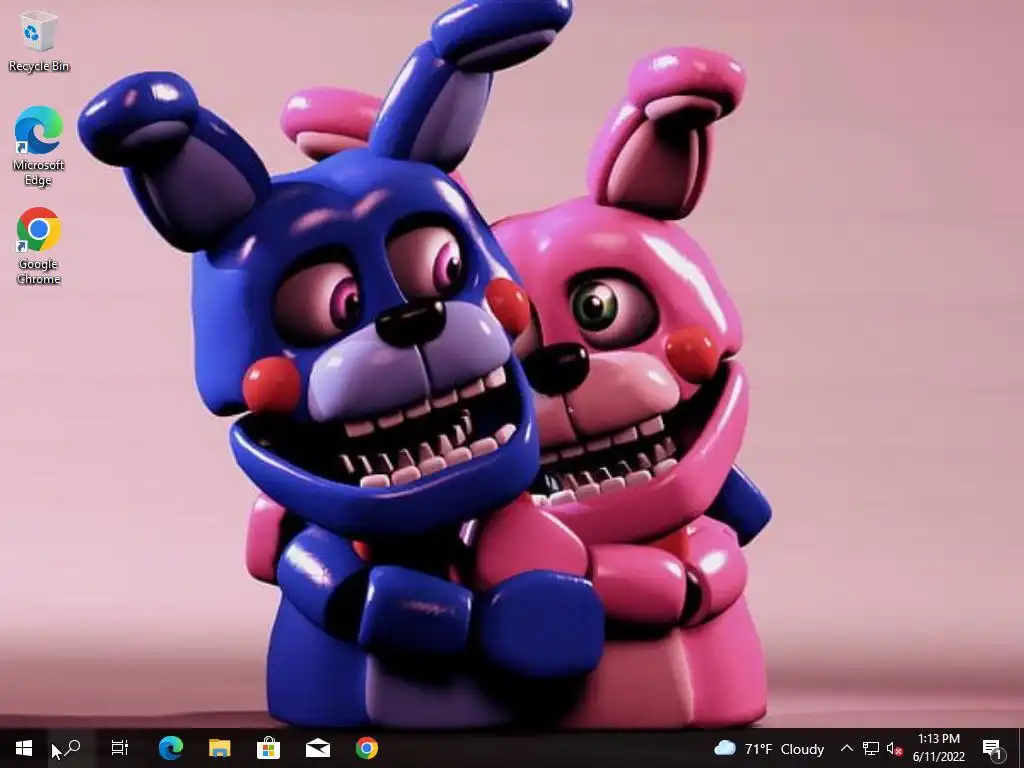Open the 1:13 PM clock calendar
The image size is (1024, 768).
(939, 748)
